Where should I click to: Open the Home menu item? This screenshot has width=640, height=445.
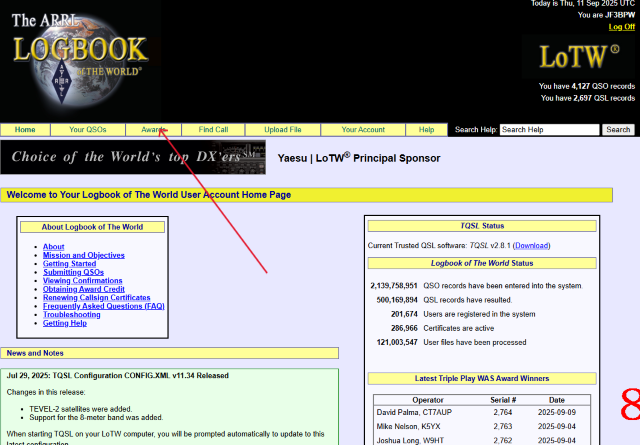[x=25, y=130]
